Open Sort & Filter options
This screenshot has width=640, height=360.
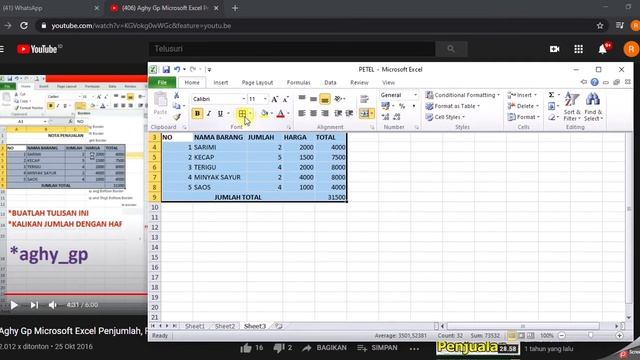[x=572, y=106]
